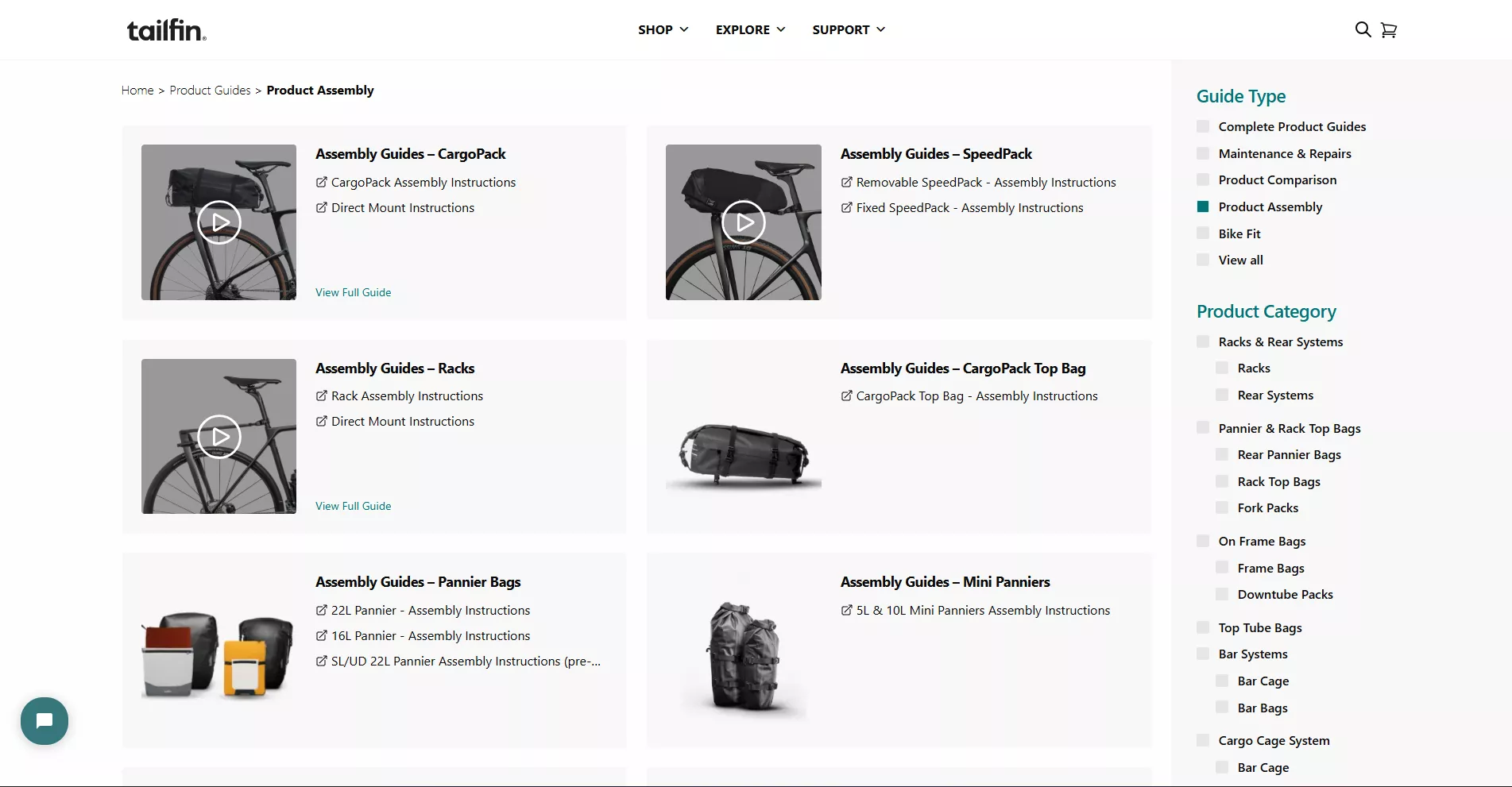Open View Full Guide for Racks
The width and height of the screenshot is (1512, 787).
pyautogui.click(x=353, y=506)
